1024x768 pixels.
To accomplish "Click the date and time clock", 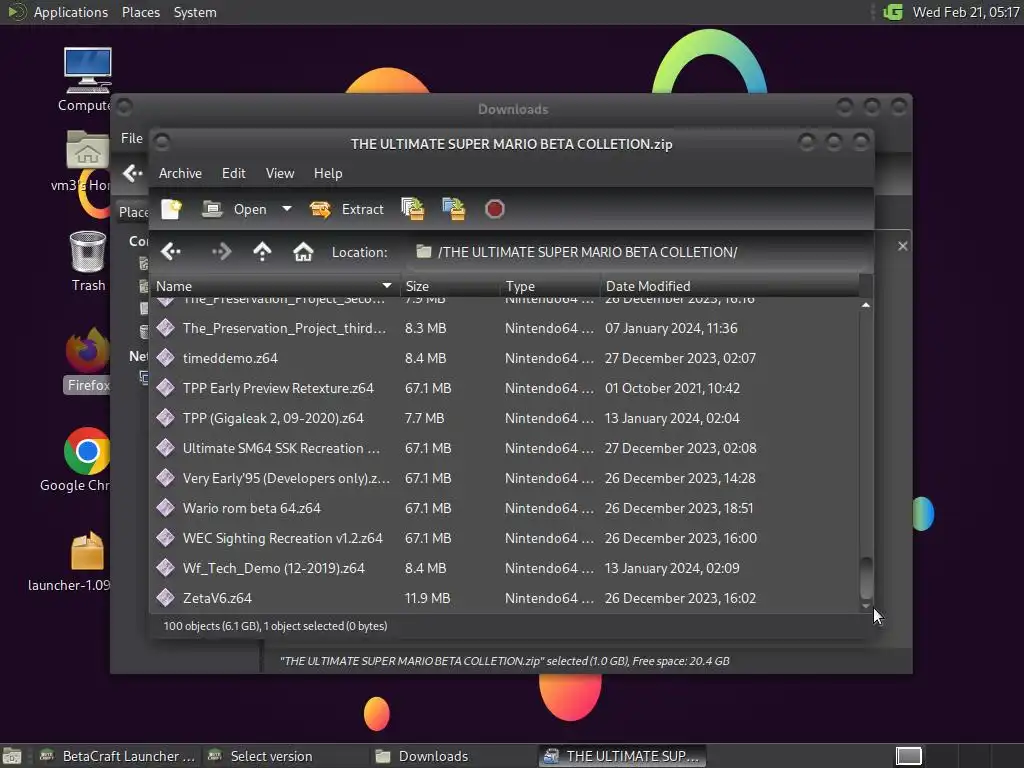I will (966, 12).
